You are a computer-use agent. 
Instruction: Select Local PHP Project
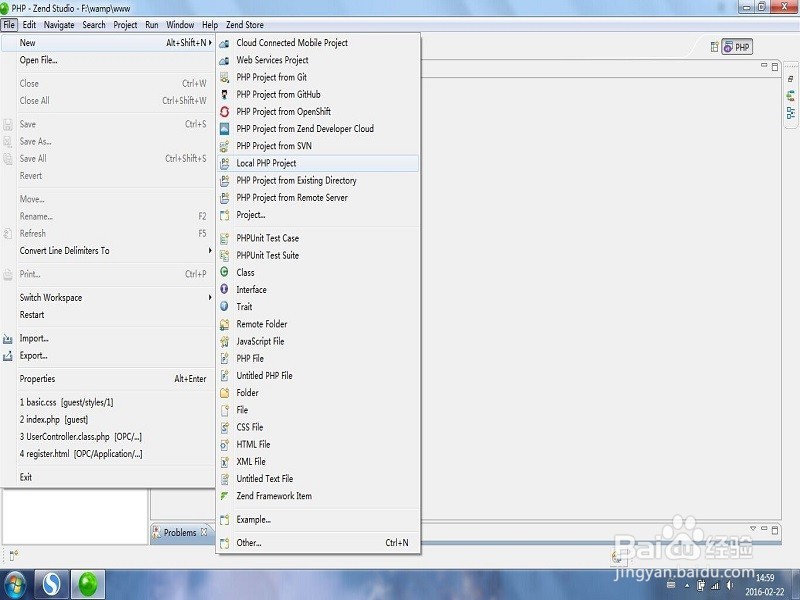pos(318,163)
